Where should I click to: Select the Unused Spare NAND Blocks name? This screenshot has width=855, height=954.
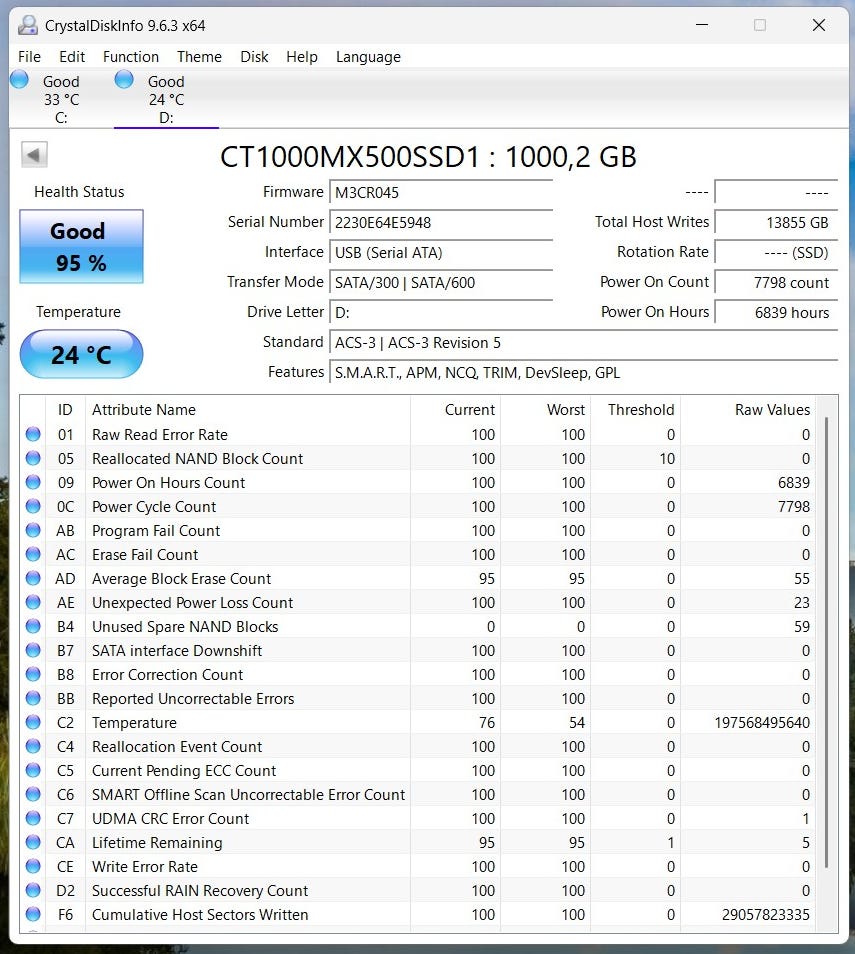coord(185,627)
